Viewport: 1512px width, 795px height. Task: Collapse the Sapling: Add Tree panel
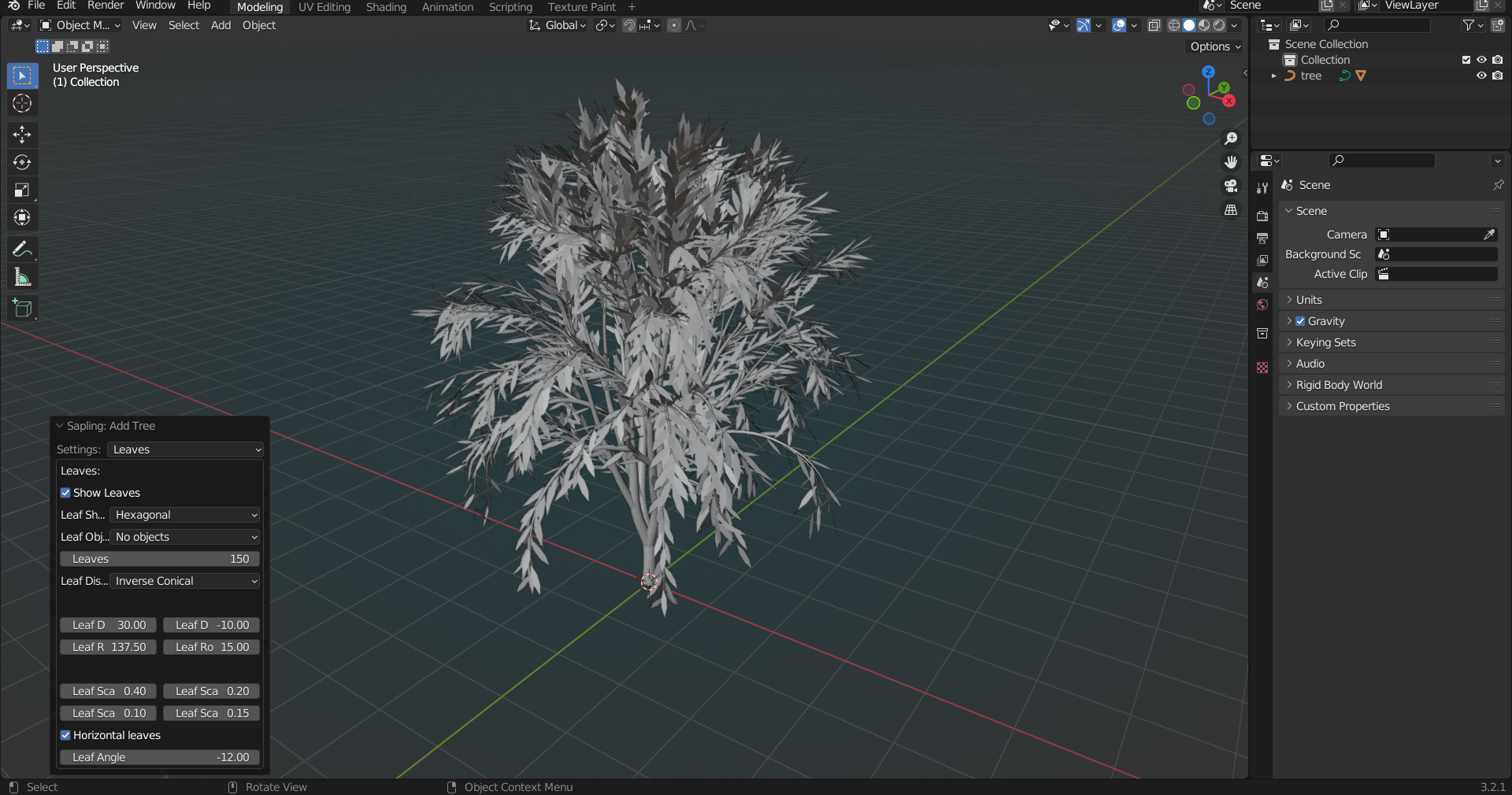coord(59,426)
